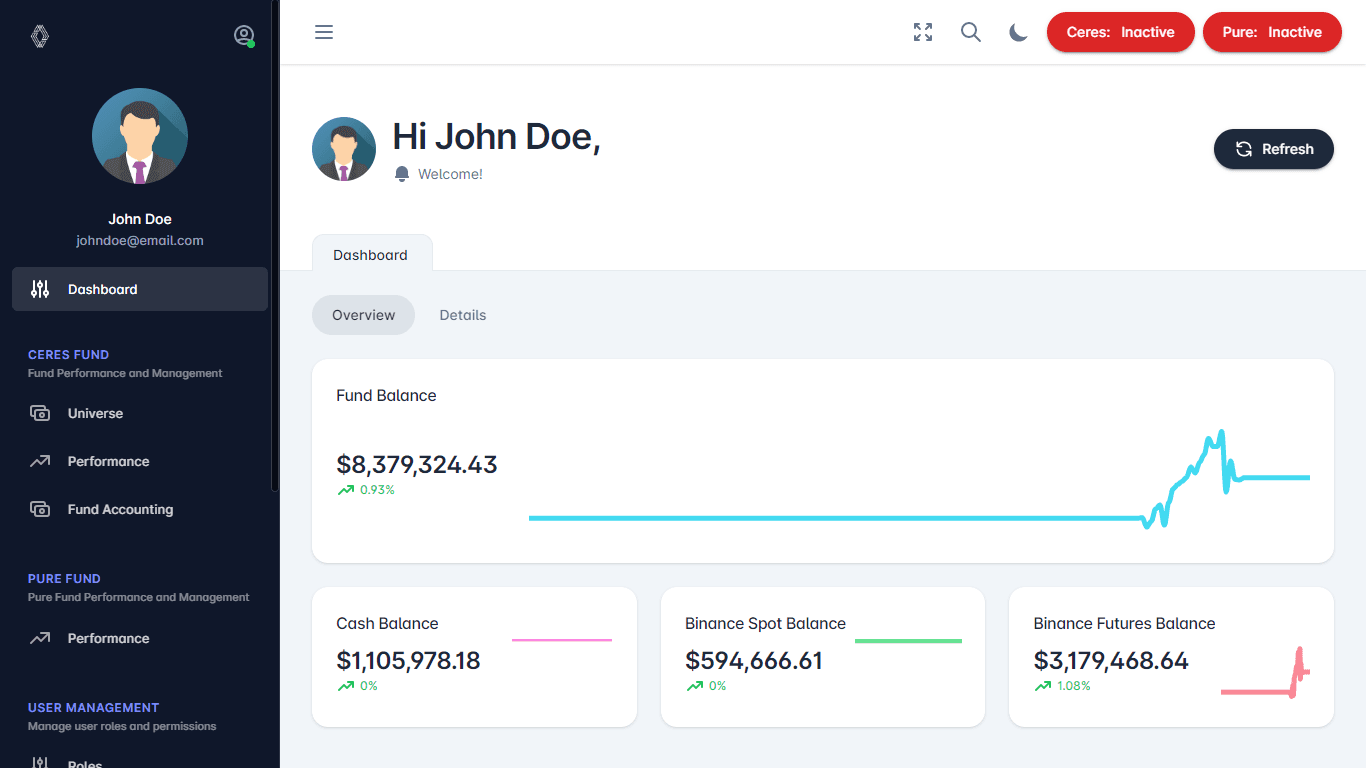Select the Overview pill tab
The height and width of the screenshot is (768, 1366).
(363, 315)
